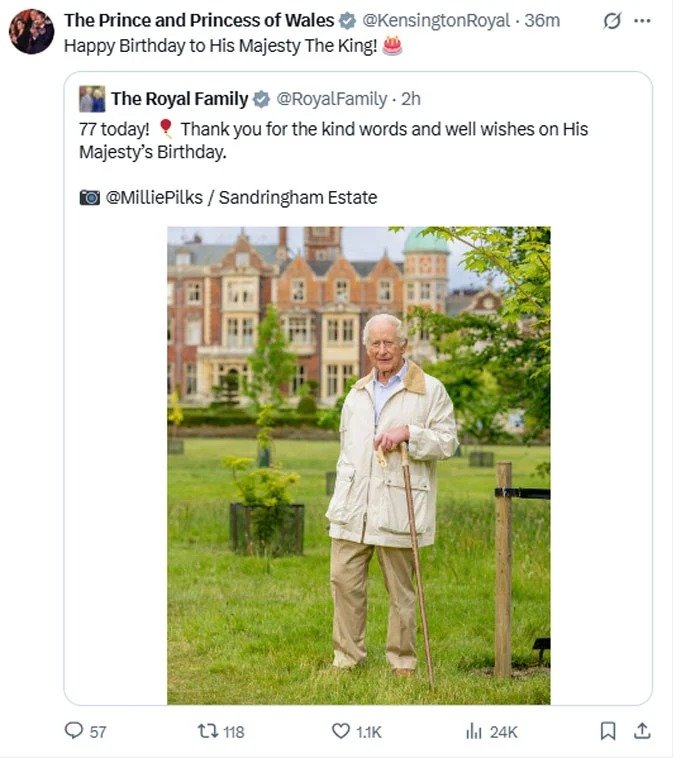Share the post via the share icon
This screenshot has height=758, width=700.
[x=643, y=731]
